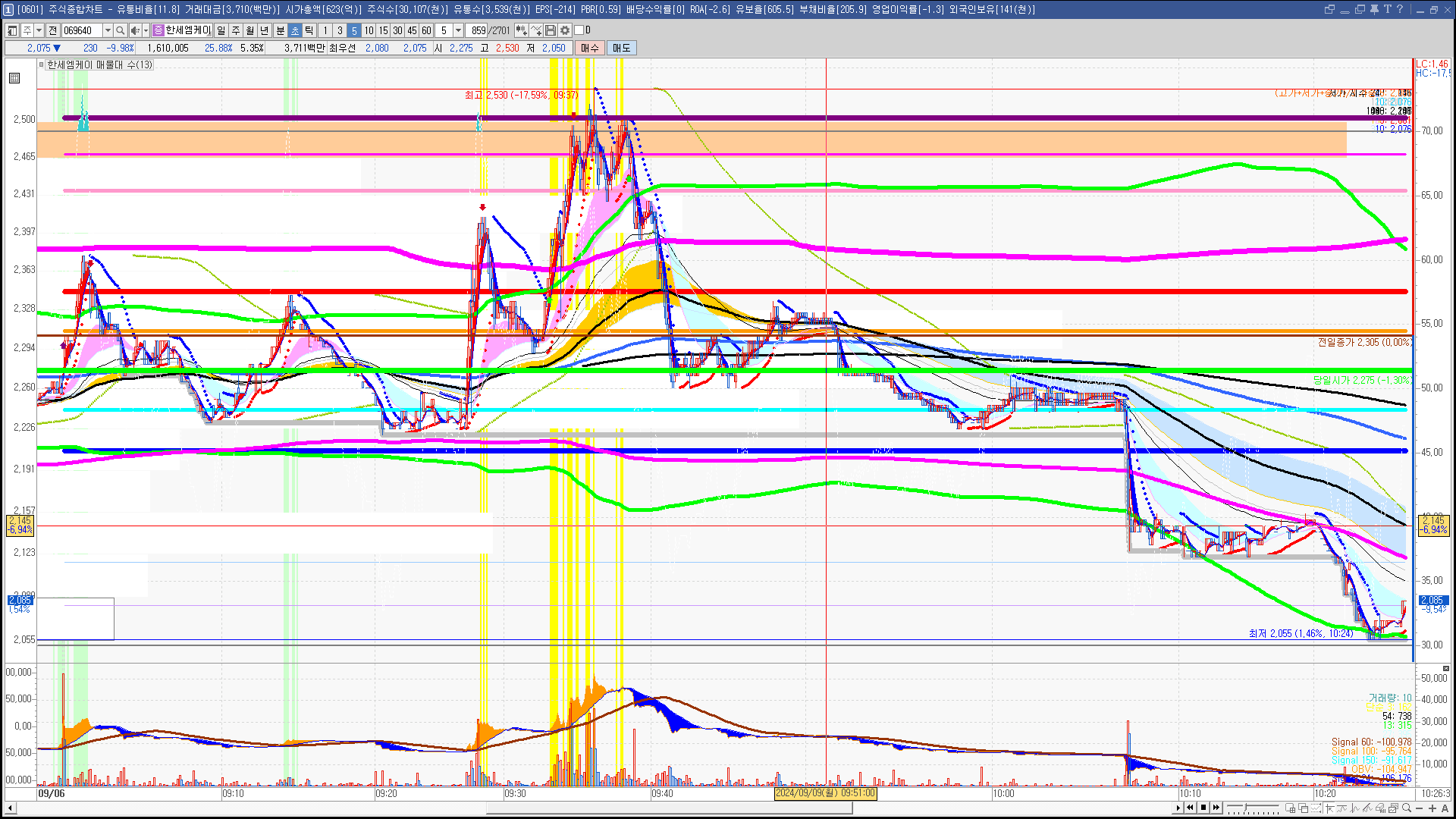The image size is (1456, 819).
Task: Click the zoom magnifier icon at bottom right
Action: pyautogui.click(x=1407, y=808)
